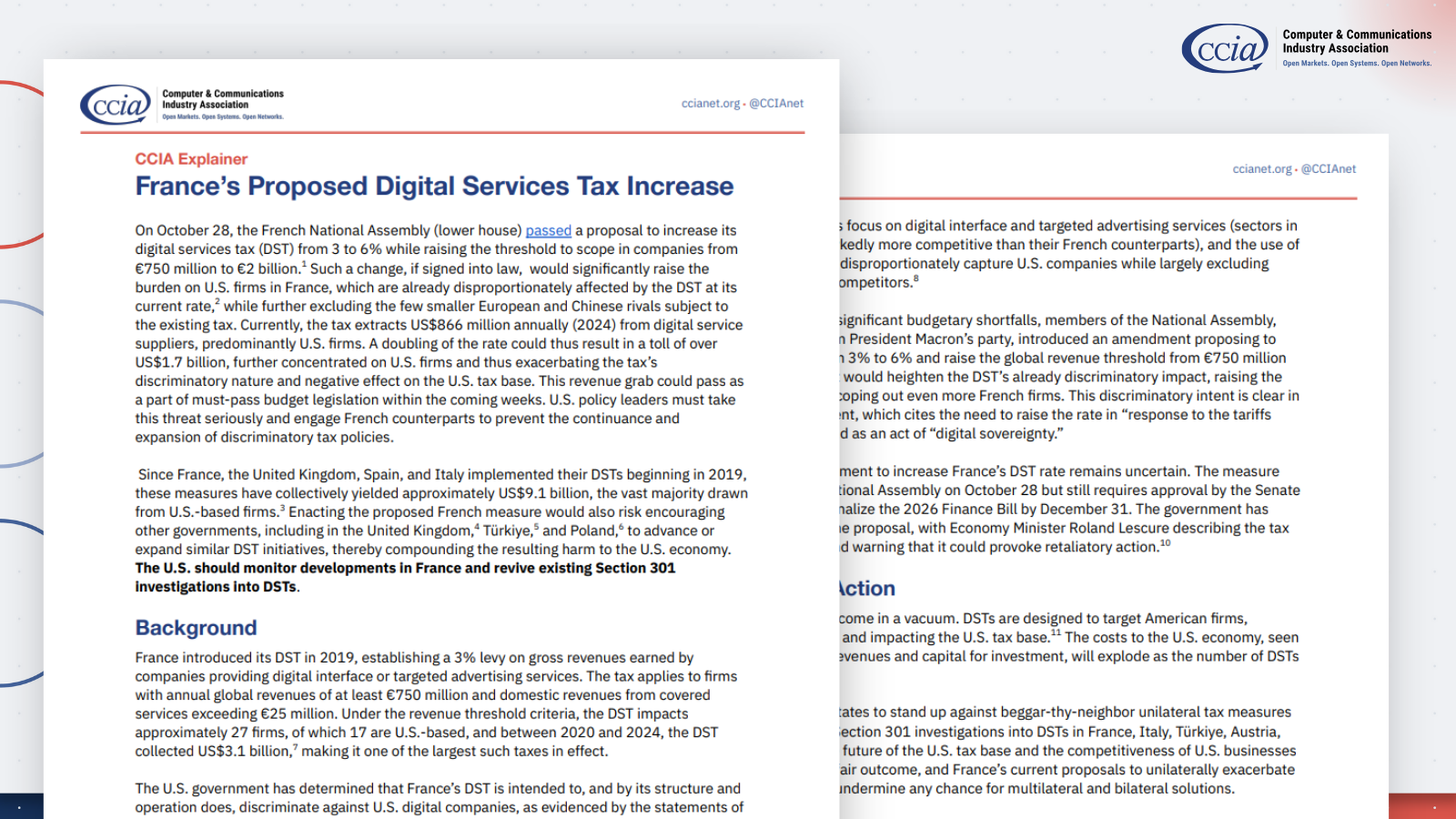Open the ccianet.org link on the second page
Screen dimensions: 1456x819
(x=1261, y=169)
